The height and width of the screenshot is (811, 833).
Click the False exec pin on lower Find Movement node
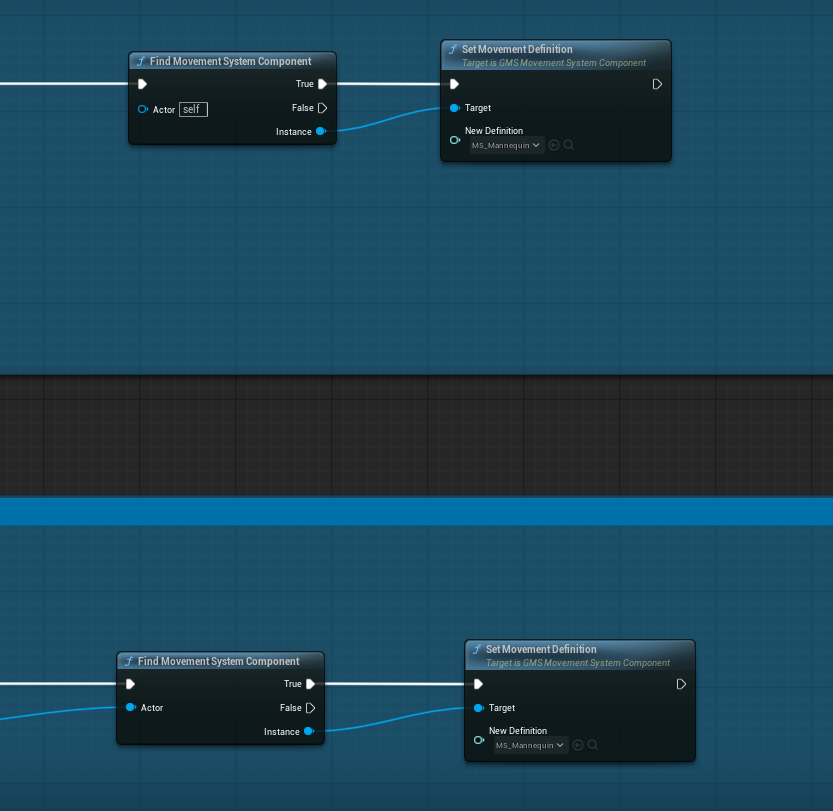pos(310,708)
